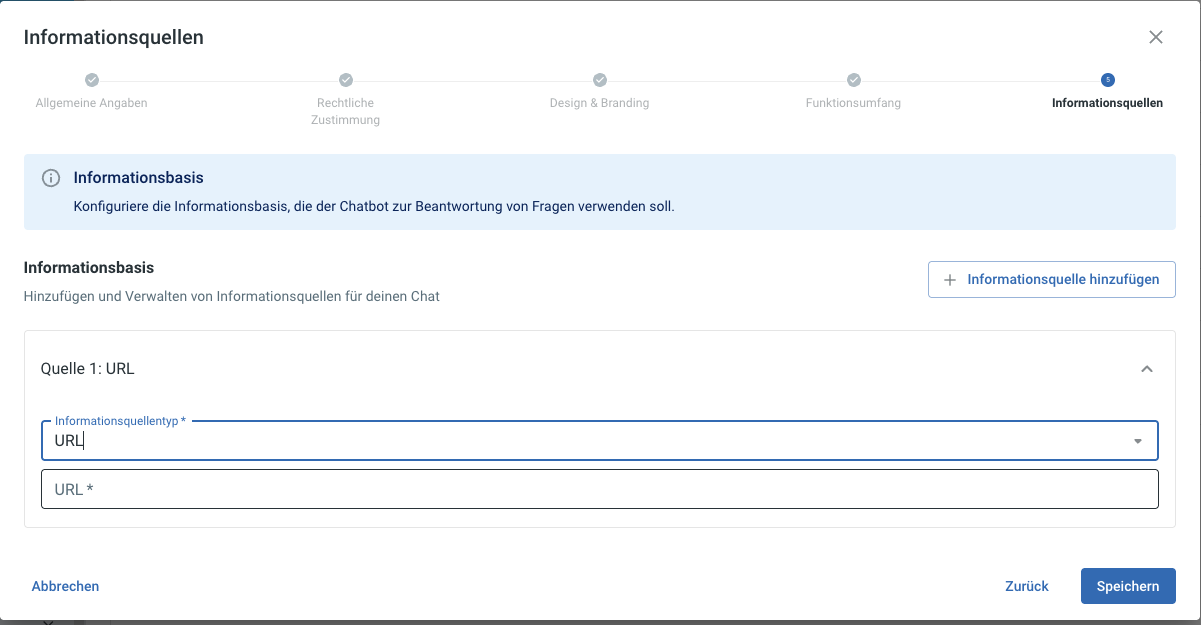Click the Quelle 1: URL header text
The height and width of the screenshot is (625, 1201).
point(87,369)
